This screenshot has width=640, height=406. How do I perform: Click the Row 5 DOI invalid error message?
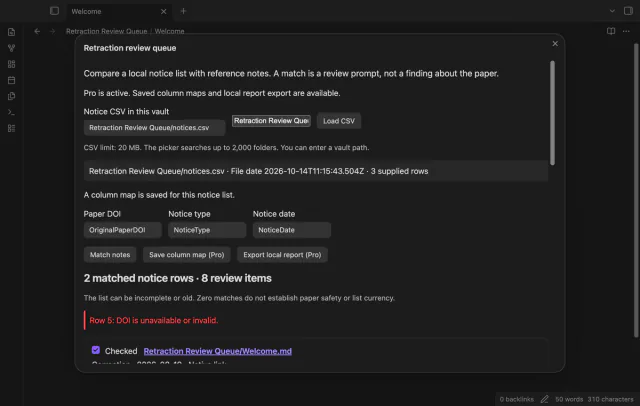pos(153,320)
